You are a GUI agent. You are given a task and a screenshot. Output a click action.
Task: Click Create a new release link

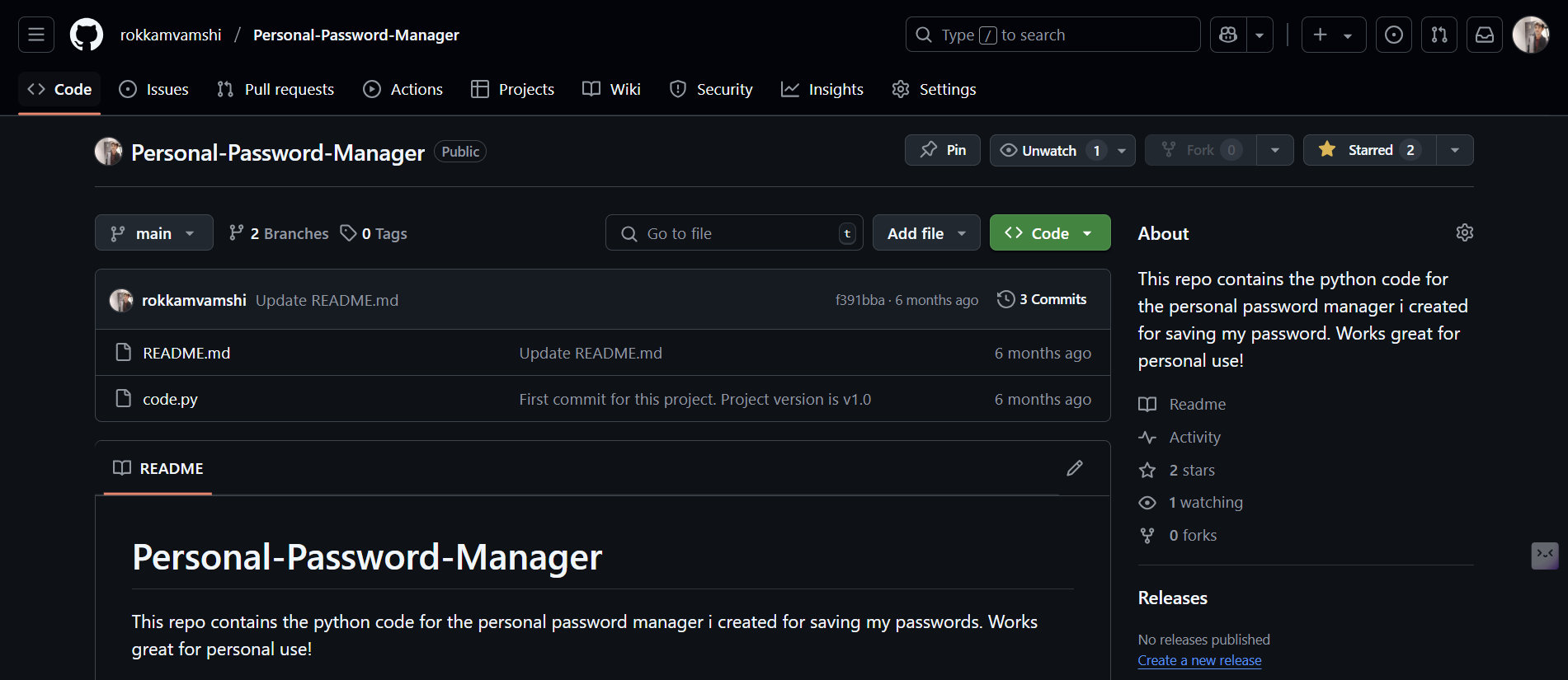(x=1199, y=660)
